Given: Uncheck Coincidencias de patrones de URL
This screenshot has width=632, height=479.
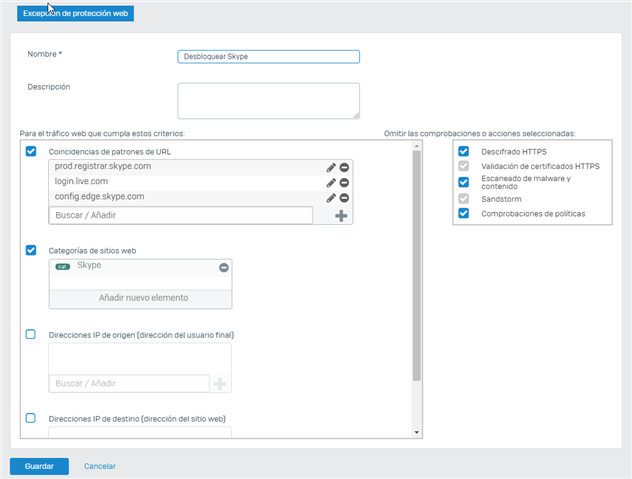Looking at the screenshot, I should pos(31,151).
